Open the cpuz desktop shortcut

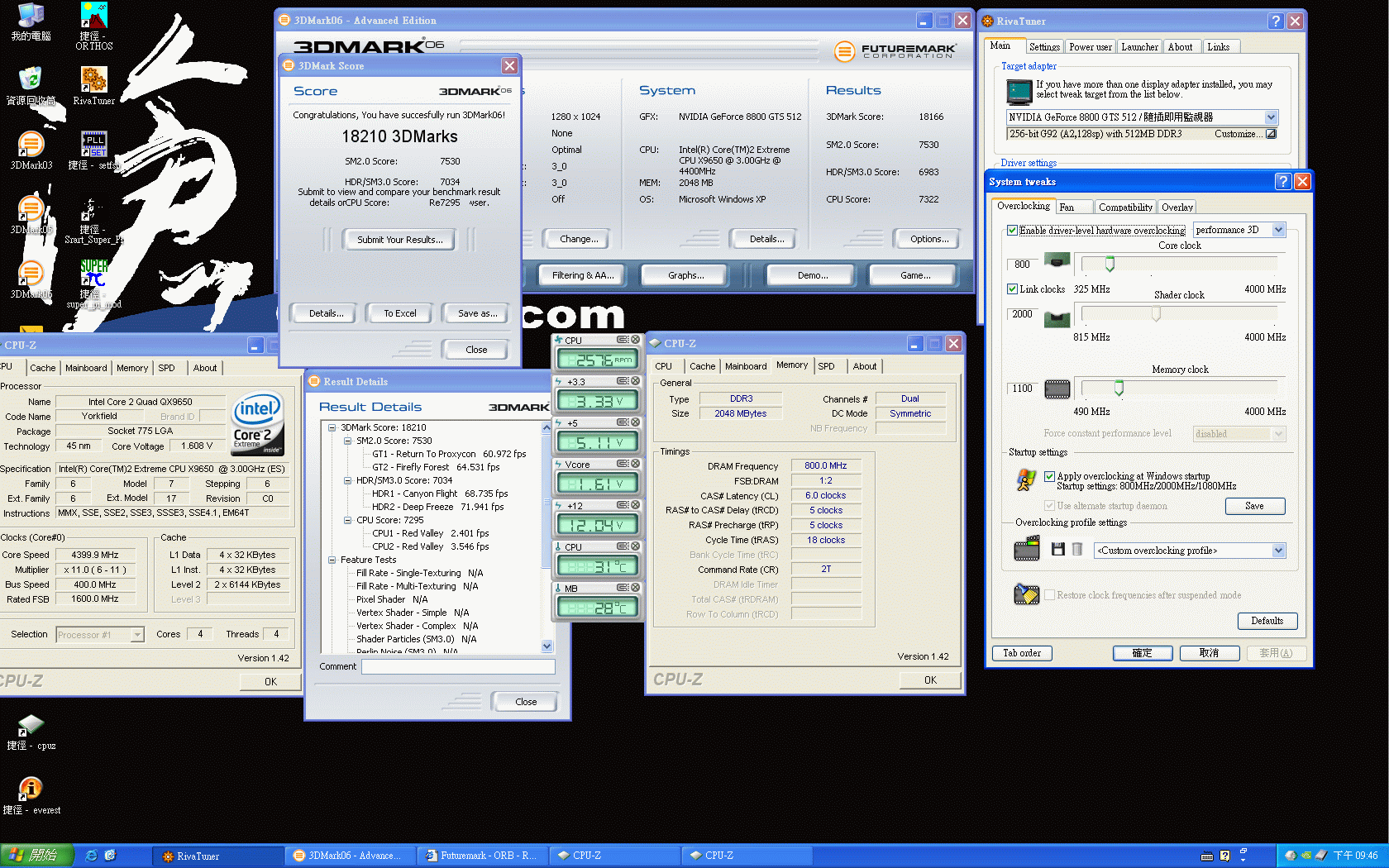[31, 725]
